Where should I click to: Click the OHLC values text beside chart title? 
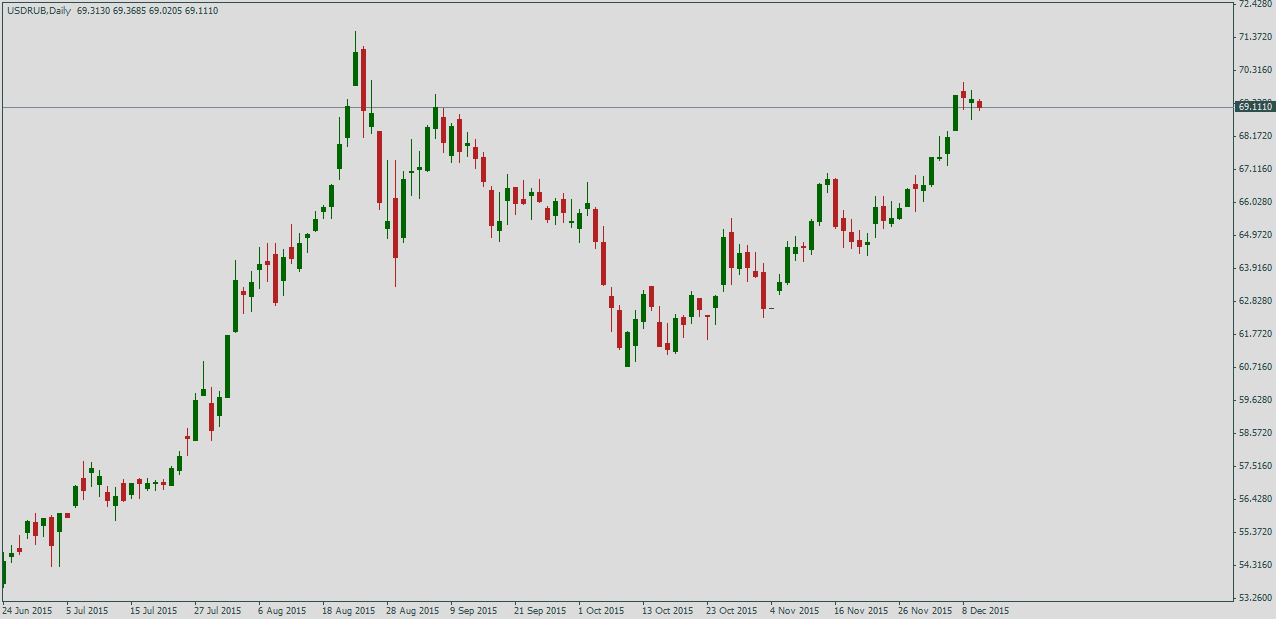(147, 10)
